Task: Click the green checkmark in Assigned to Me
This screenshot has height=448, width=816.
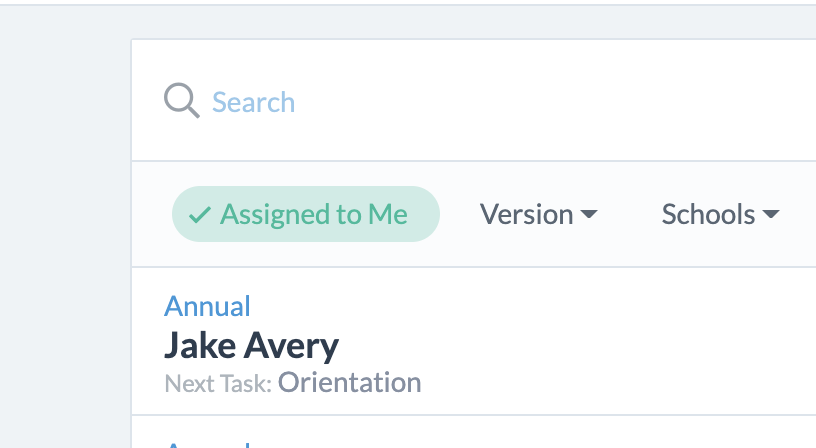Action: pos(200,215)
